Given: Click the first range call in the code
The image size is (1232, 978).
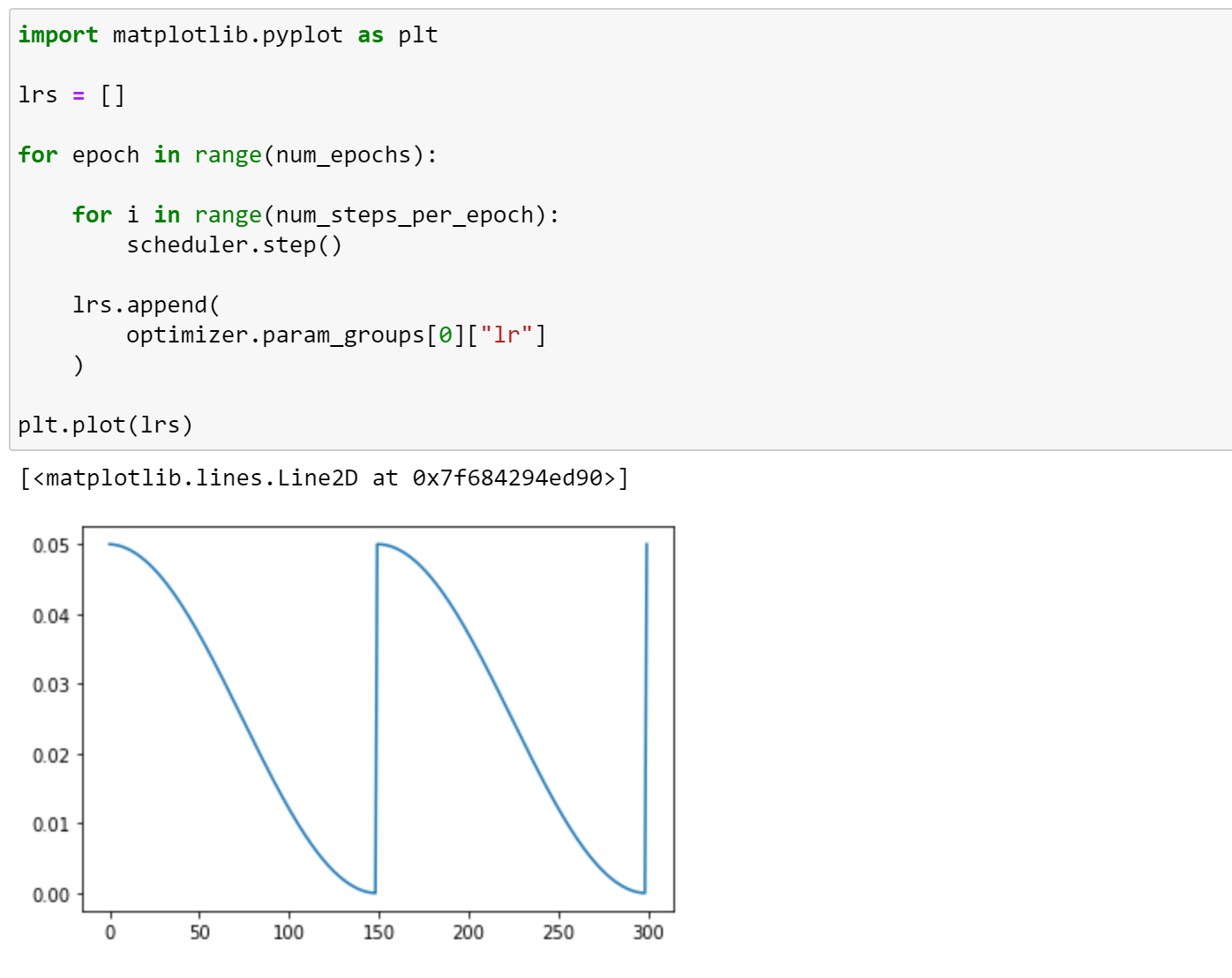Looking at the screenshot, I should 228,155.
